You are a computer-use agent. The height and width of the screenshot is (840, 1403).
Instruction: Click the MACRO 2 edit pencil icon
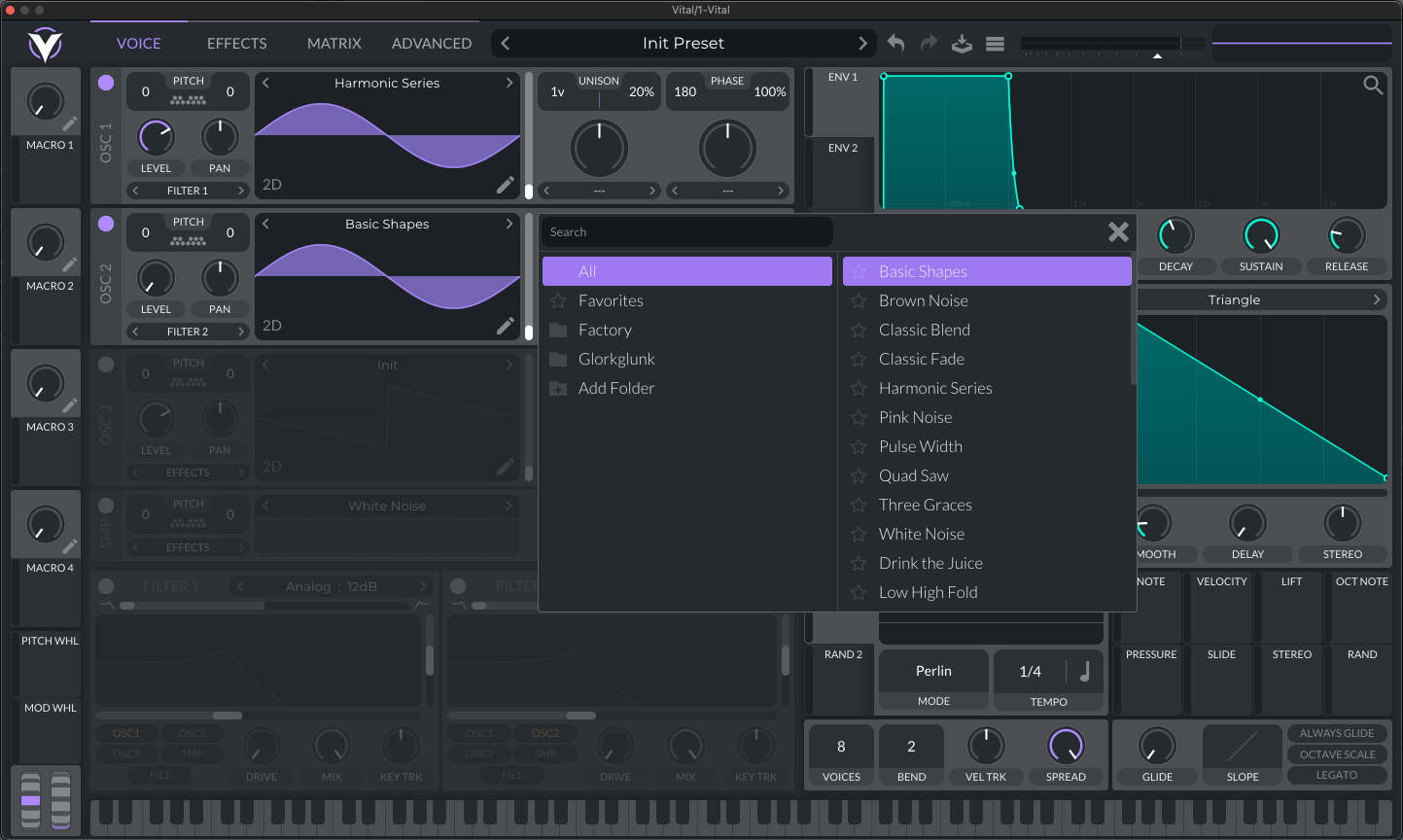[70, 264]
